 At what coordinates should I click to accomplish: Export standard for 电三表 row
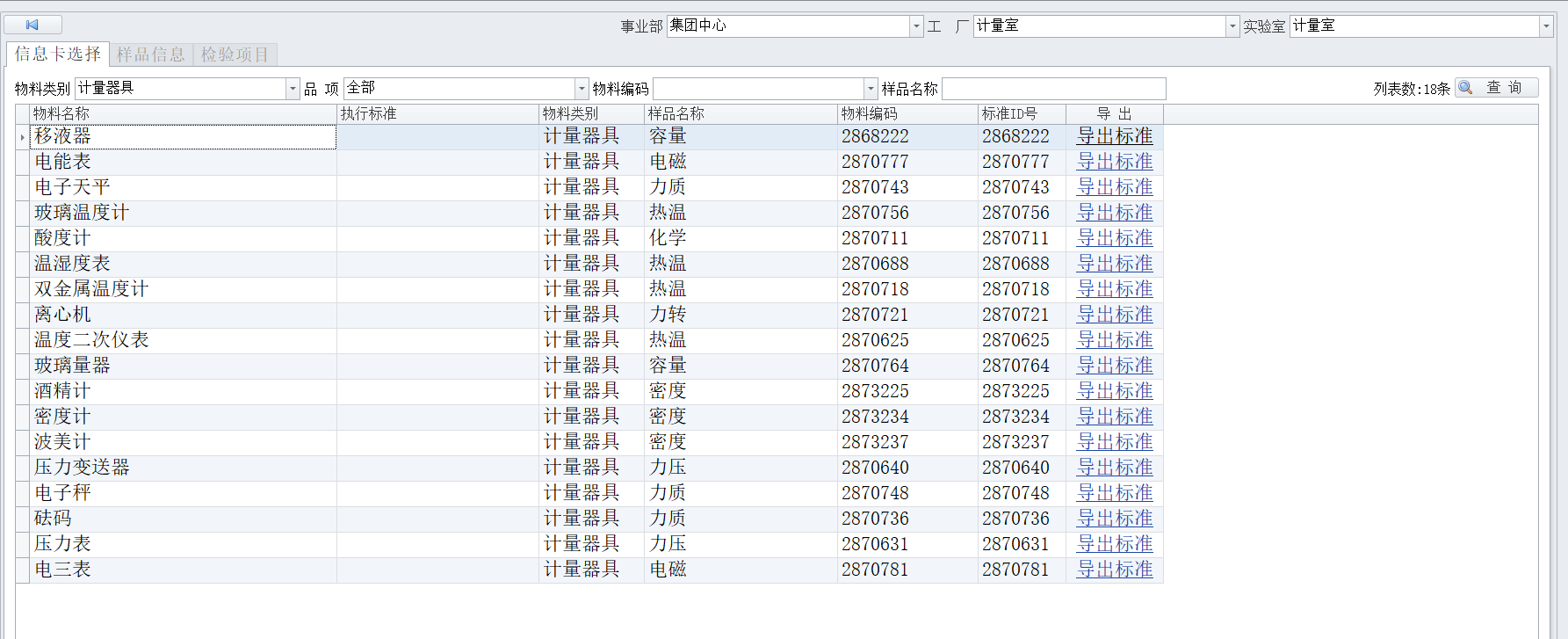coord(1115,570)
